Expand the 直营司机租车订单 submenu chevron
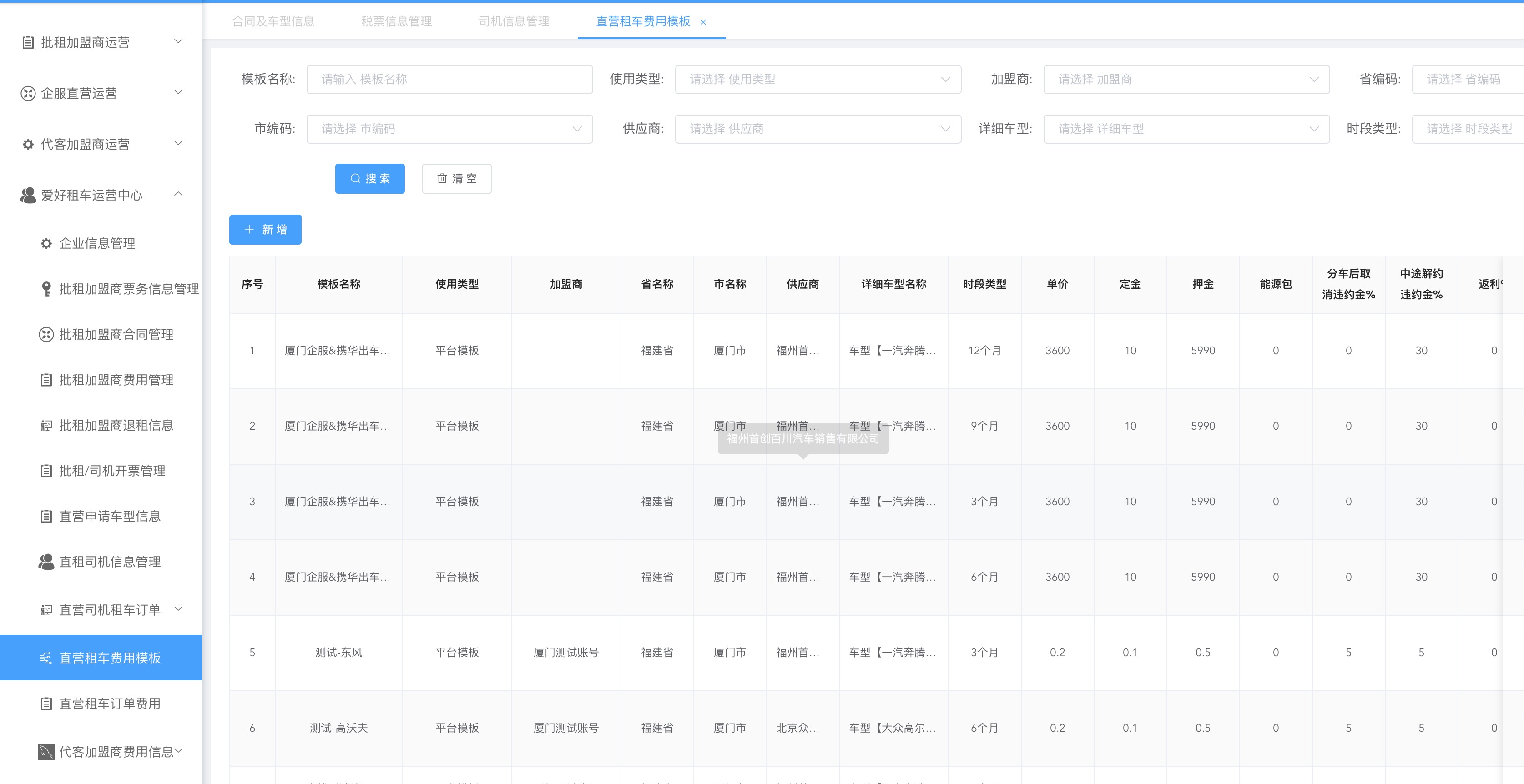Screen dimensions: 1524x784 pos(178,609)
